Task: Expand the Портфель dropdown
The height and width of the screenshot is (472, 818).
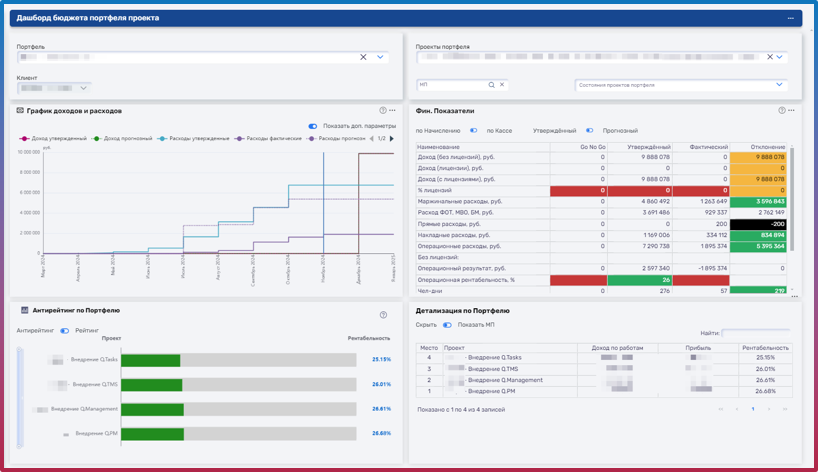Action: pyautogui.click(x=380, y=58)
